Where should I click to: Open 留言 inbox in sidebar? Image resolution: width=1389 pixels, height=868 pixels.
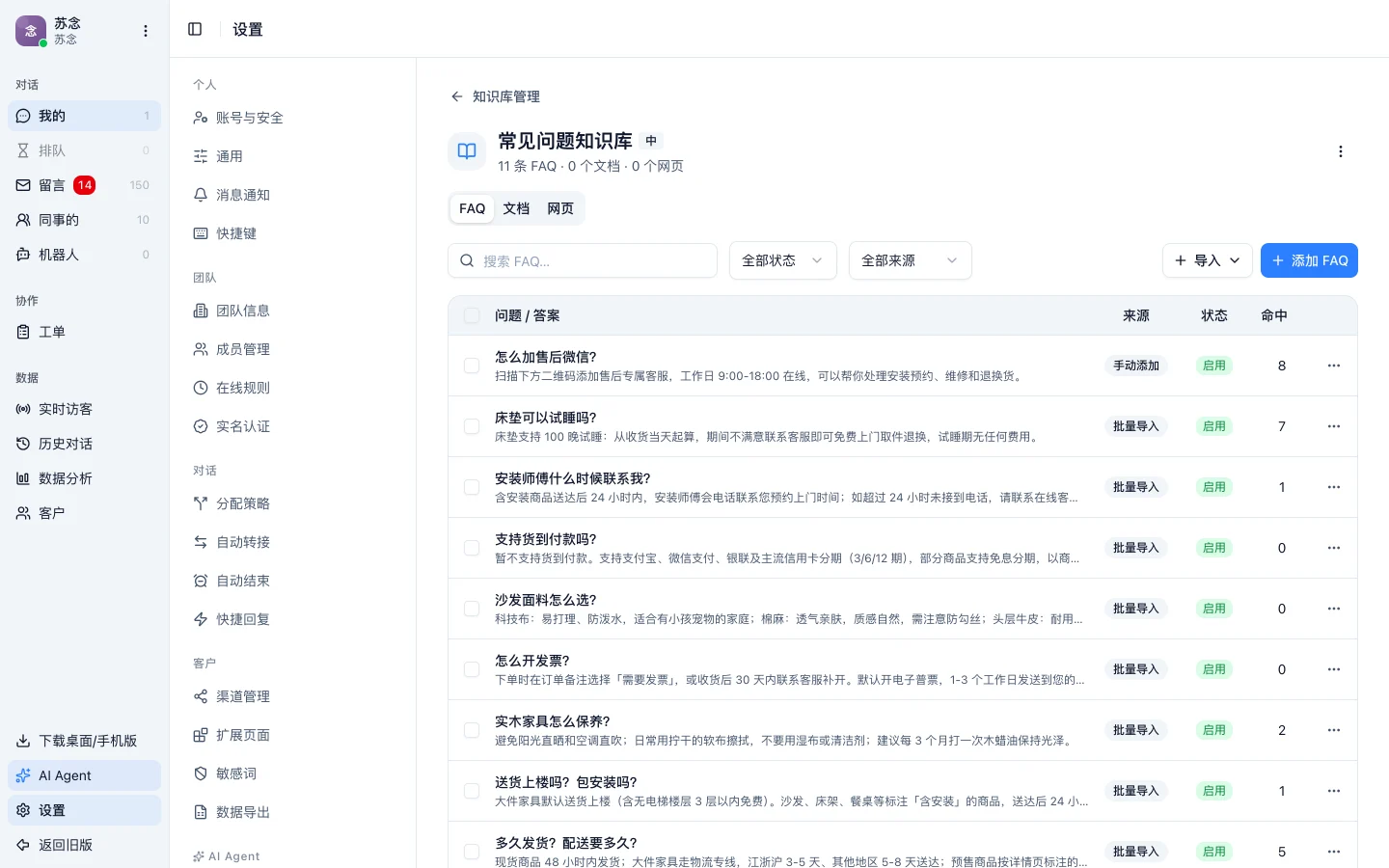(x=85, y=185)
